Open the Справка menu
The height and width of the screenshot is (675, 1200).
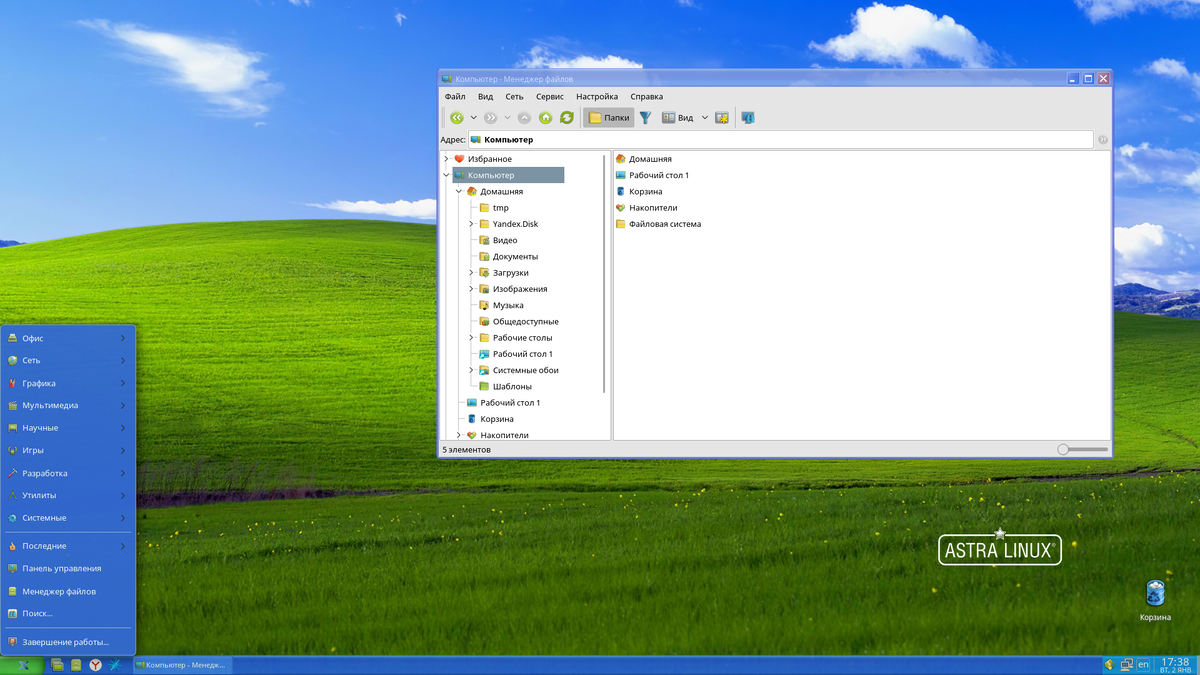(x=647, y=97)
